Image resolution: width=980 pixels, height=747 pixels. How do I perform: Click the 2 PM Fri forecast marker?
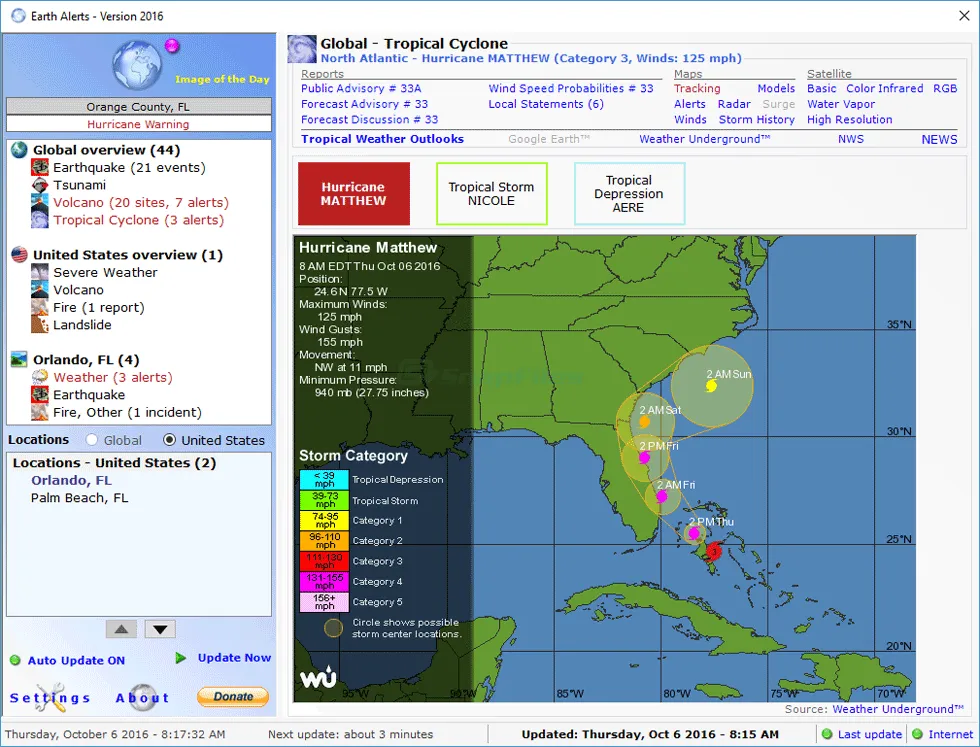tap(644, 458)
